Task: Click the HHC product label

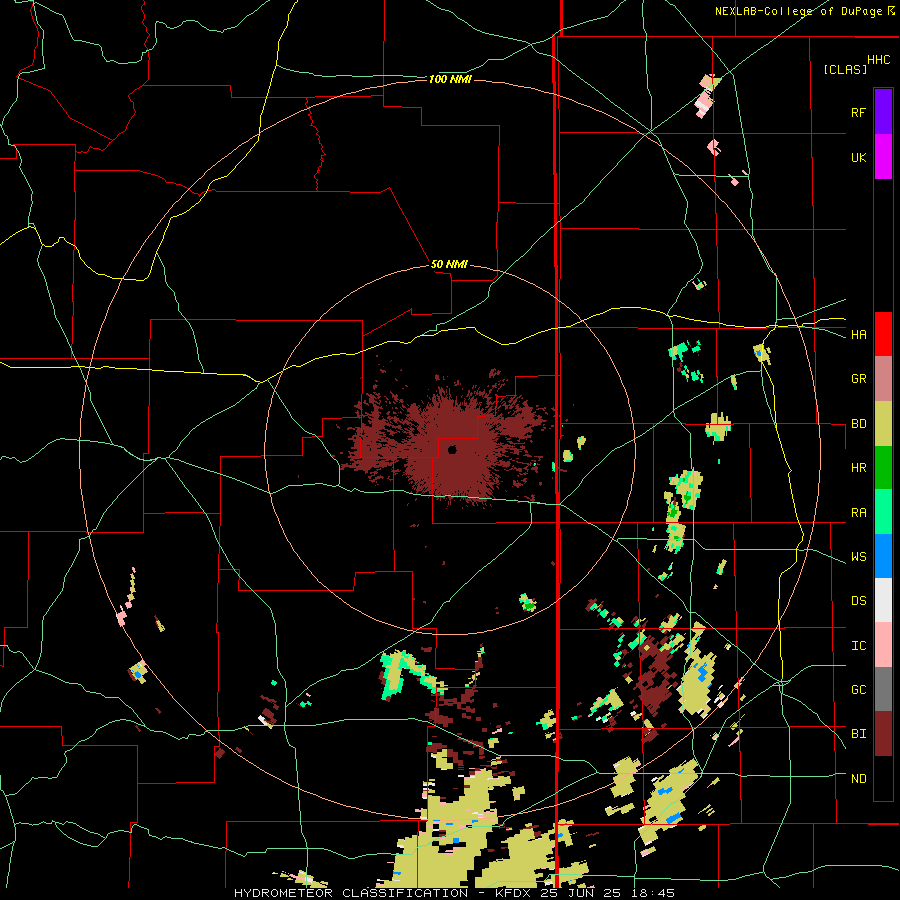Action: click(879, 60)
